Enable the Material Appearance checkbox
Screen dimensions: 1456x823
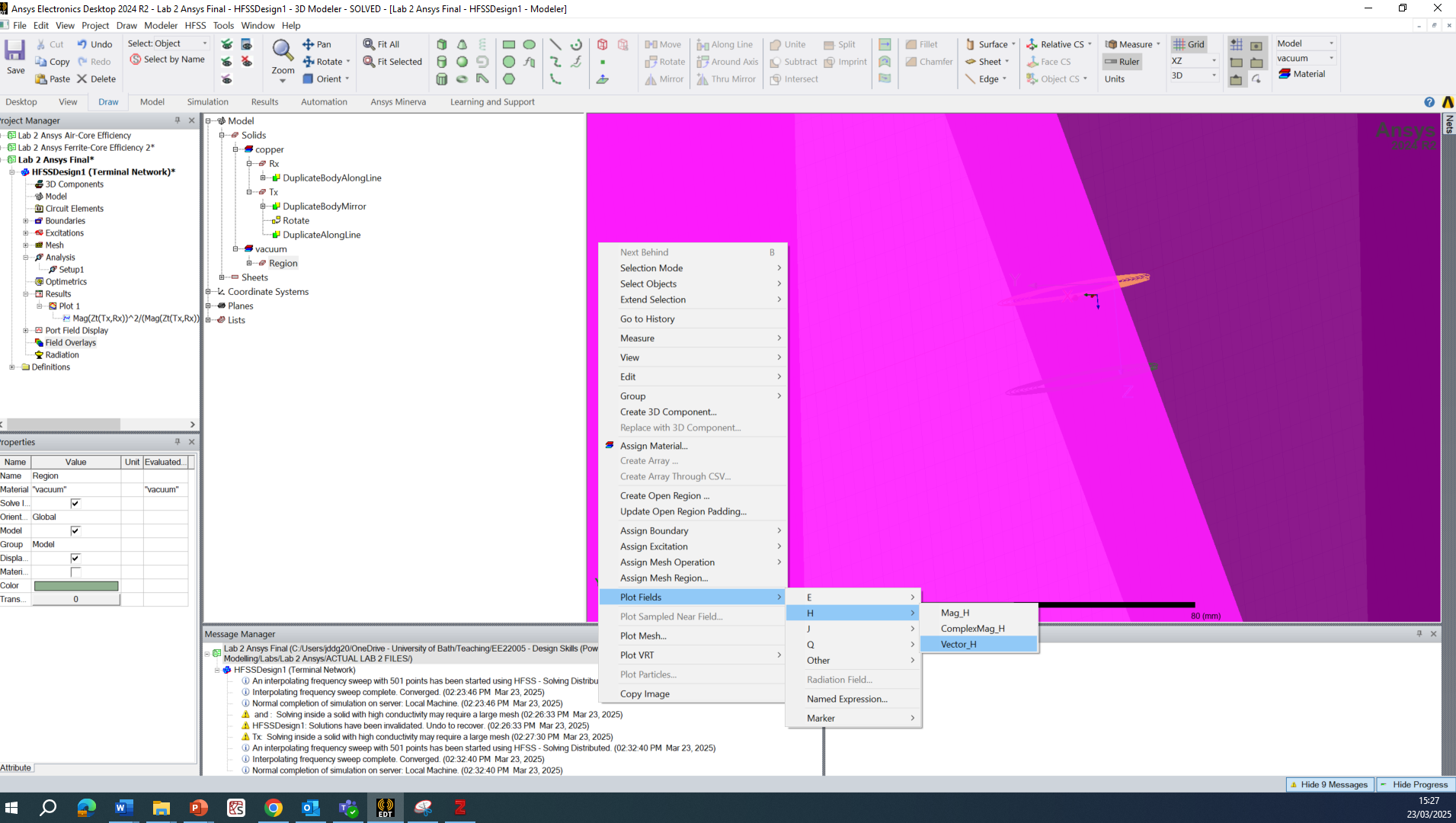(75, 572)
